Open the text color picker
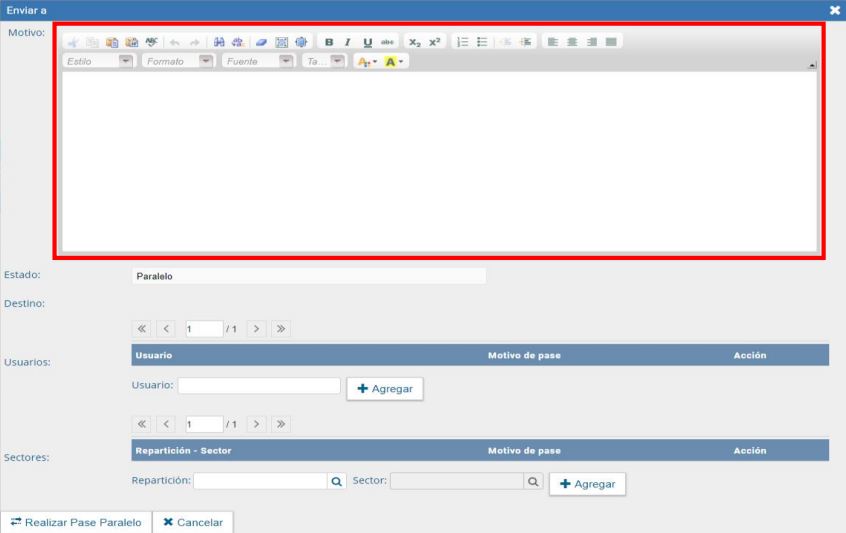The height and width of the screenshot is (533, 846). pyautogui.click(x=367, y=62)
